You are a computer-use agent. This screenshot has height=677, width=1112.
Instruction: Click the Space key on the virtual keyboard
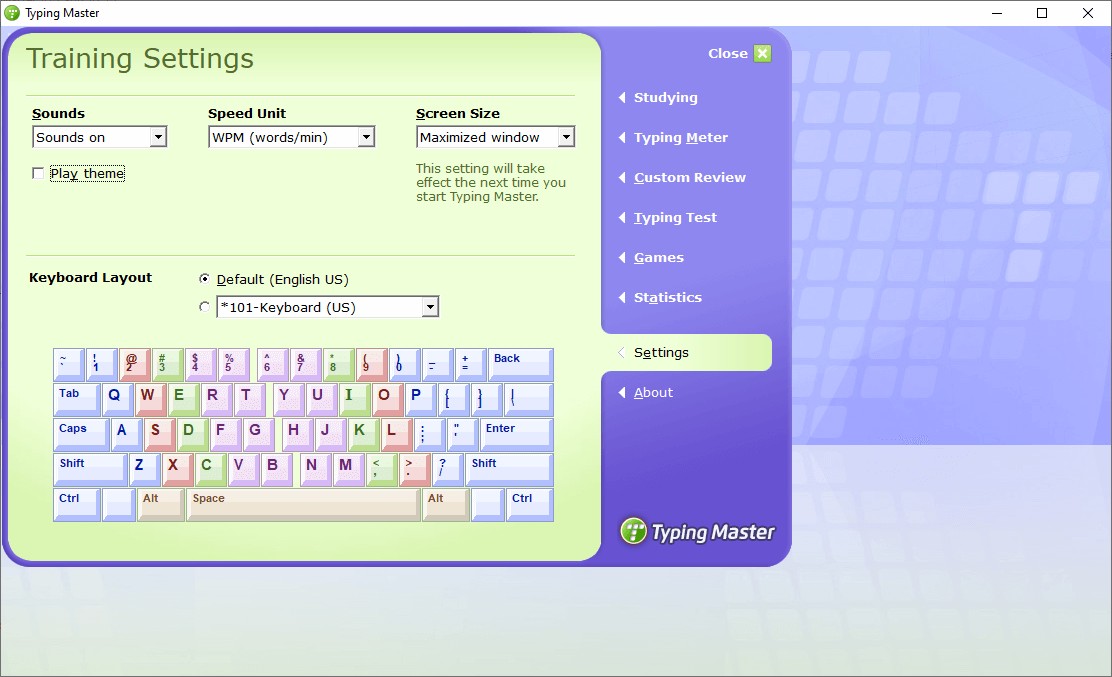click(303, 503)
